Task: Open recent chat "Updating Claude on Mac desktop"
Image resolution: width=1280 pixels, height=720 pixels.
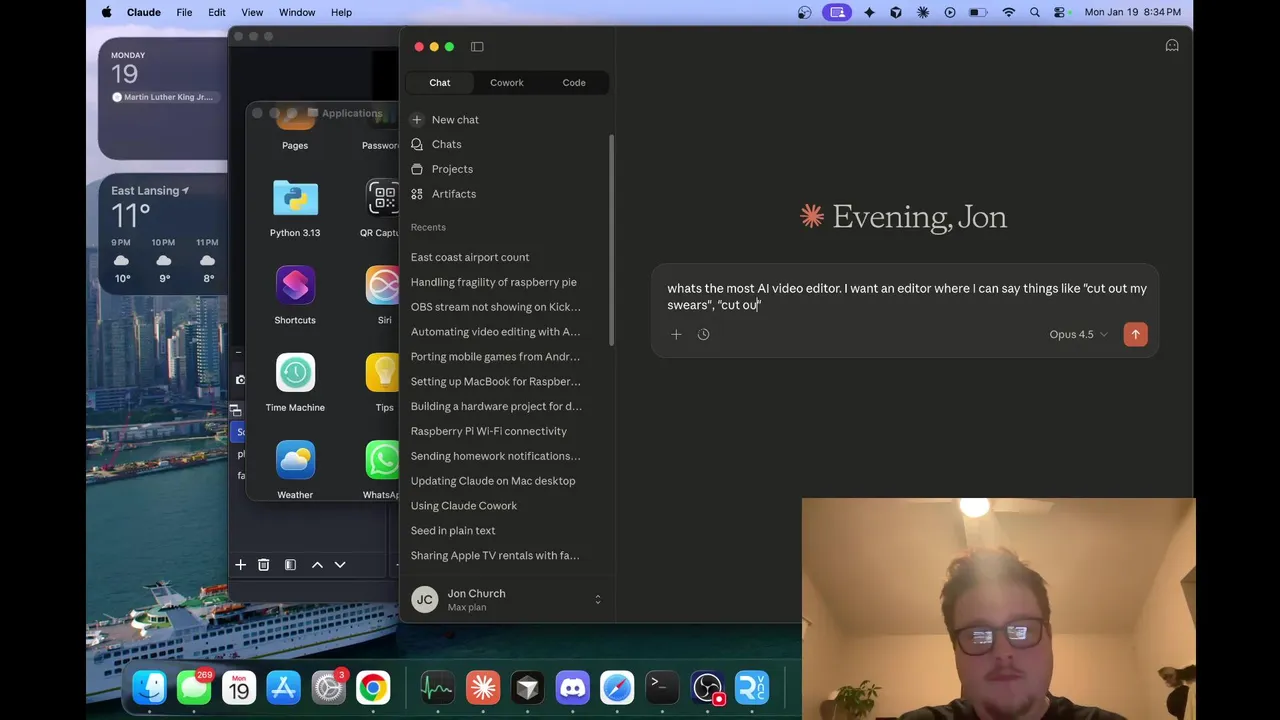Action: point(493,481)
